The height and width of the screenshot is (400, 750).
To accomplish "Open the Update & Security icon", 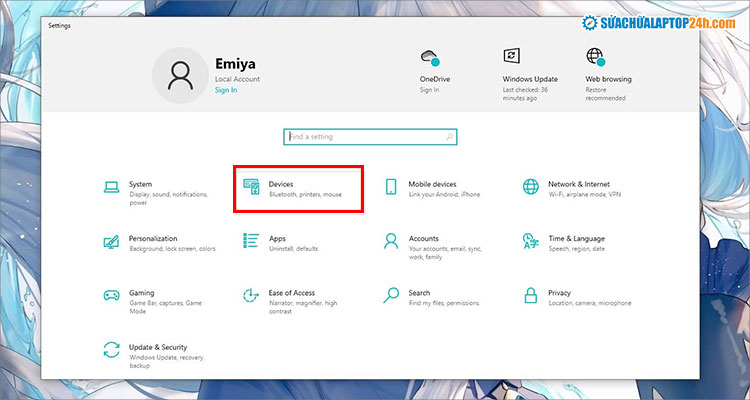I will (x=112, y=350).
